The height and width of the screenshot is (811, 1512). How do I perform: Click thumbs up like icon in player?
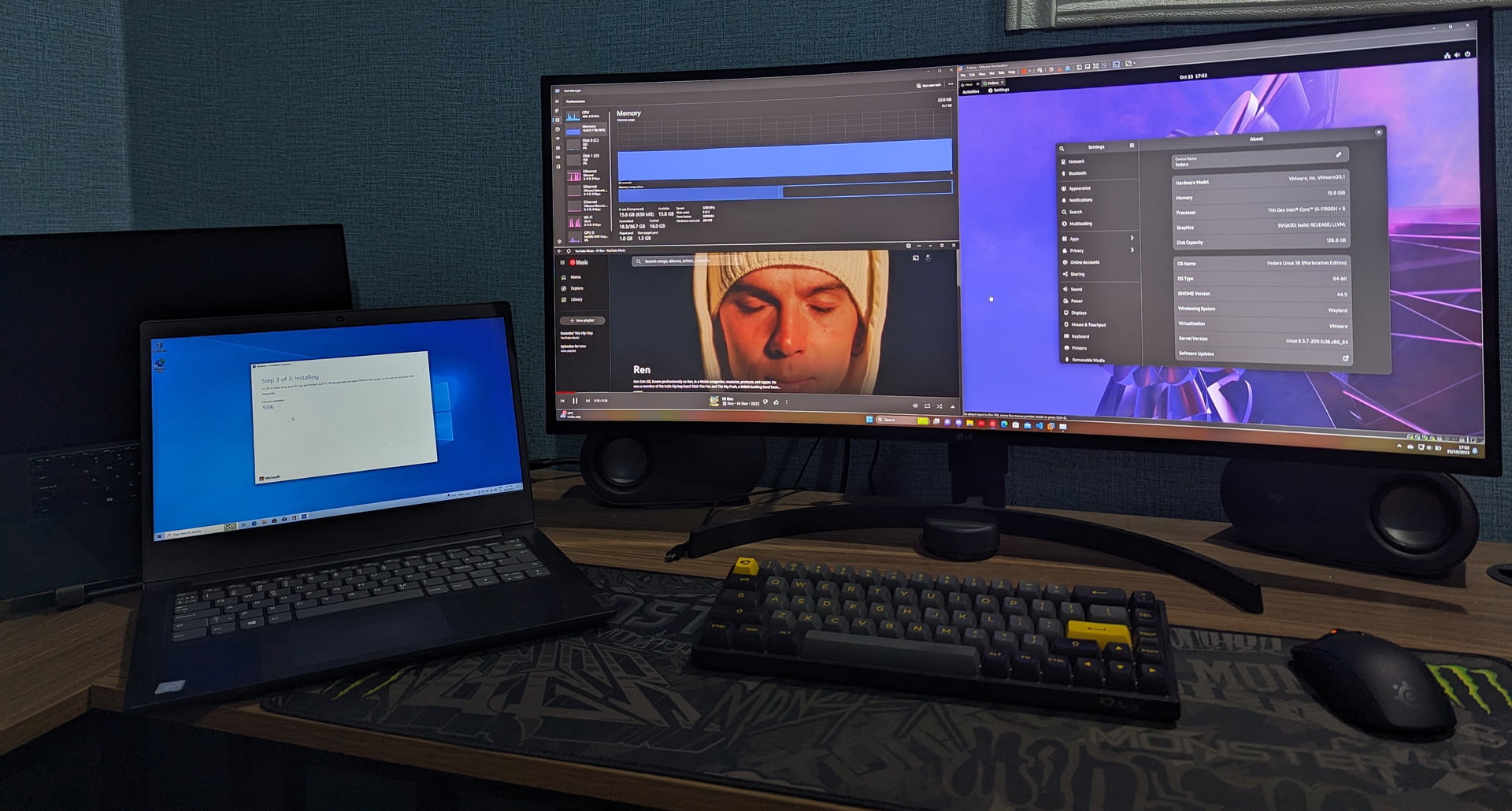click(x=776, y=402)
